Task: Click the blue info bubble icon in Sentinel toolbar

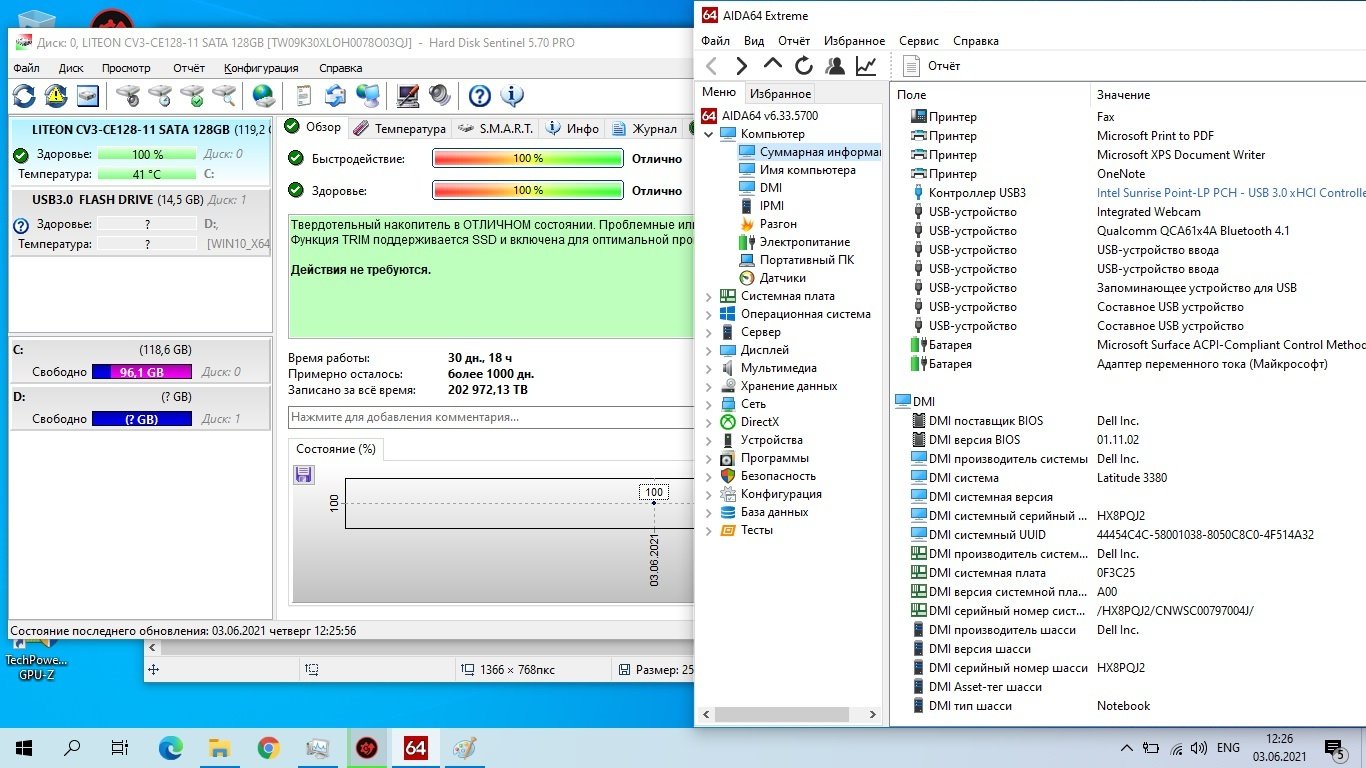Action: click(x=512, y=95)
